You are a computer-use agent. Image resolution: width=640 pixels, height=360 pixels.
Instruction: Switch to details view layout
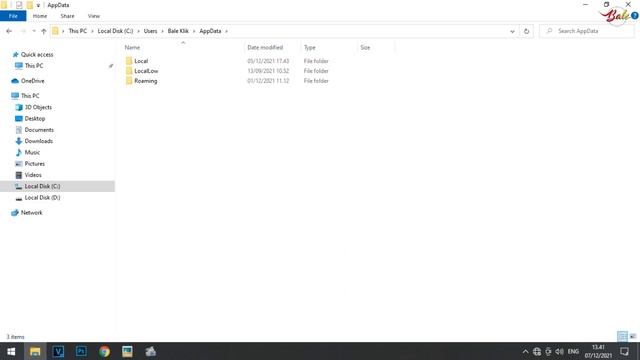coord(622,336)
